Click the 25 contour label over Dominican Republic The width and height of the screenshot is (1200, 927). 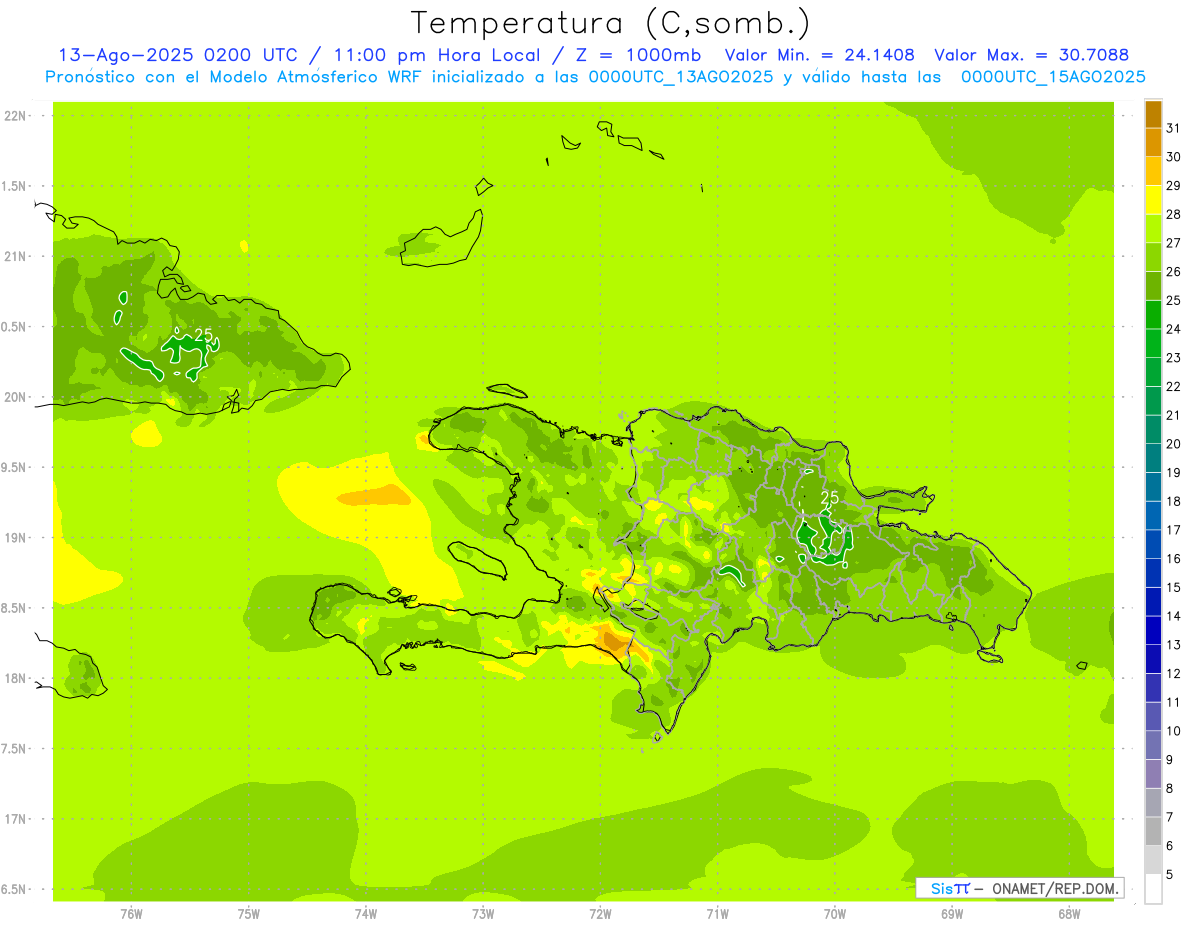click(829, 496)
